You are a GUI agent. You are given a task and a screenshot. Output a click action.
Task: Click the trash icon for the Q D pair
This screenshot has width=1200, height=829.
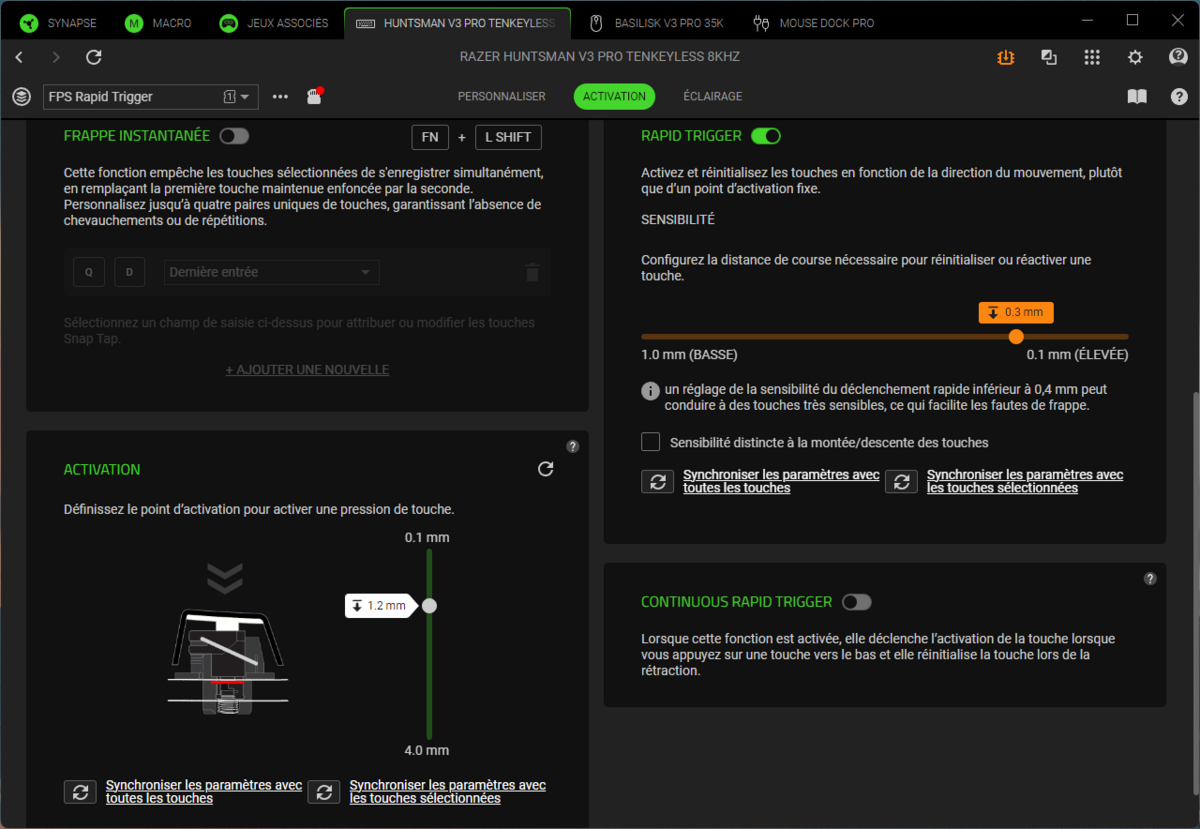click(532, 272)
